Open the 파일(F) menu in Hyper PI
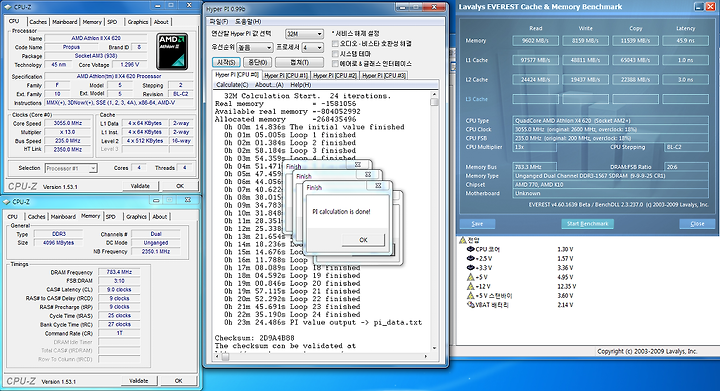Viewport: 720px width, 391px height. (x=219, y=22)
